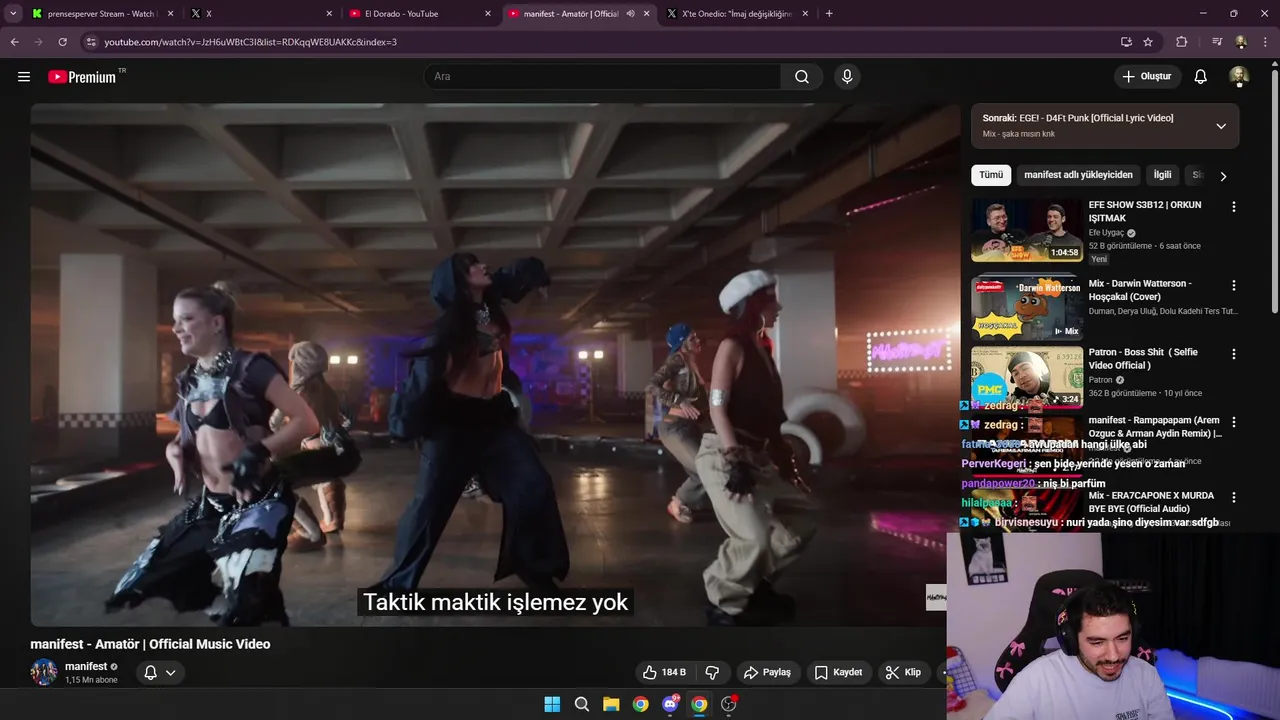
Task: Open options for EFE SHOW S3B12 video
Action: tap(1233, 207)
